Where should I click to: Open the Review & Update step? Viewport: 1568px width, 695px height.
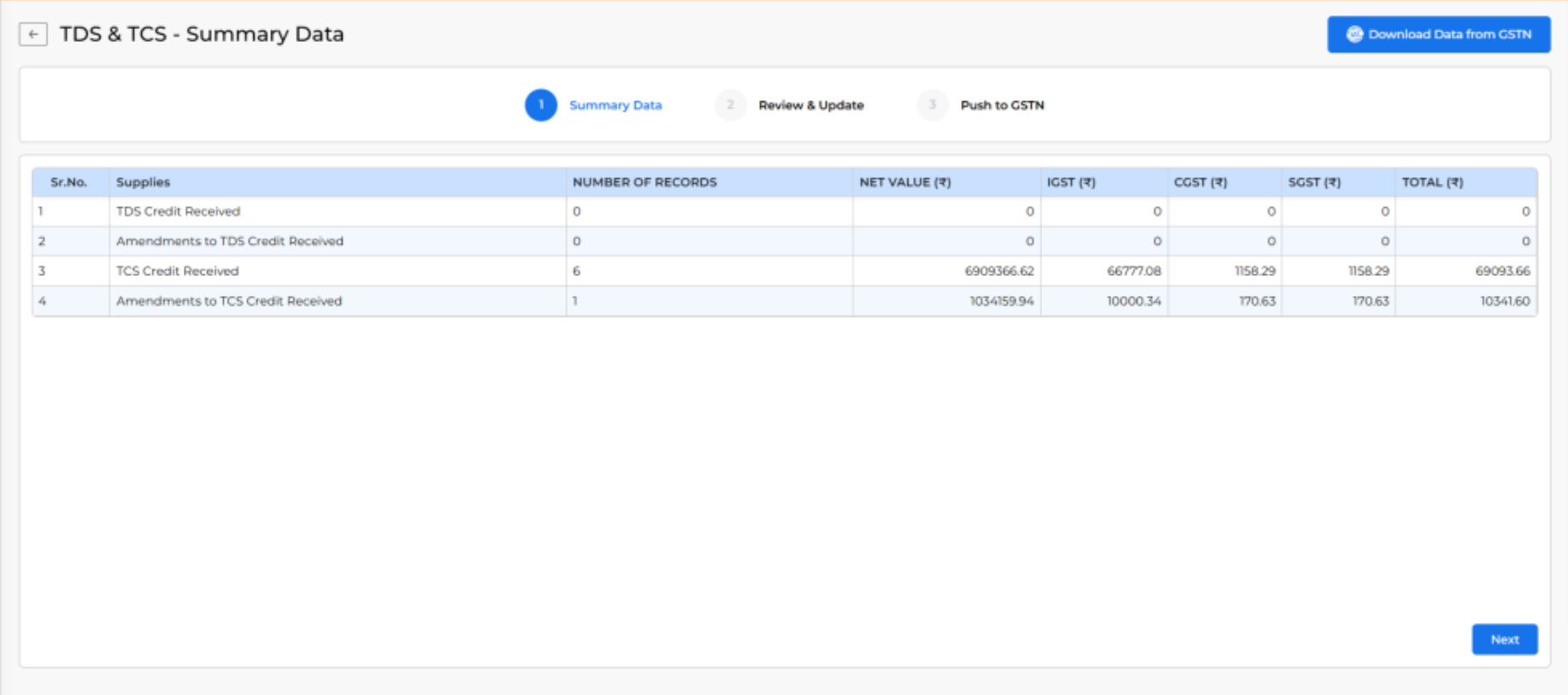point(811,105)
